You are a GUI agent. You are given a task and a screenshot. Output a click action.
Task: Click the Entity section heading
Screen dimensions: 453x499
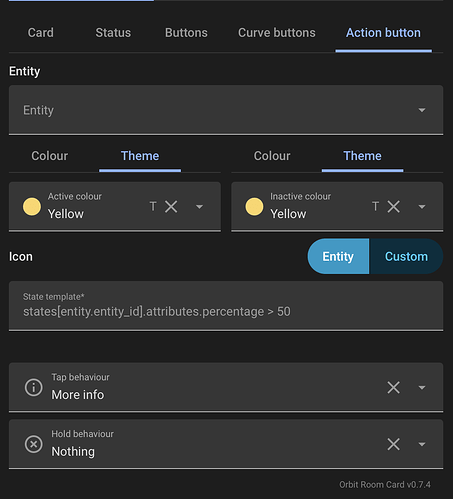tap(25, 71)
